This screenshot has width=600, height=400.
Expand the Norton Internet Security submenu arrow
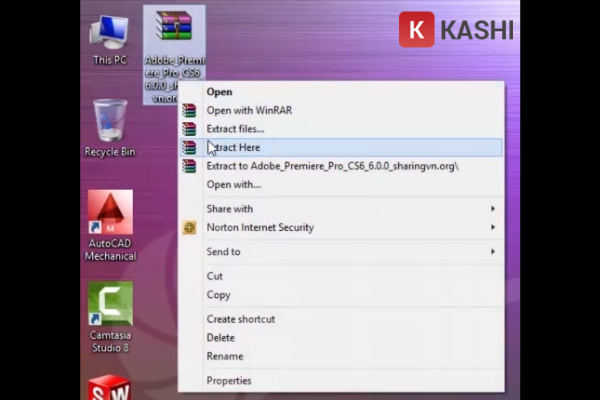[x=492, y=228]
